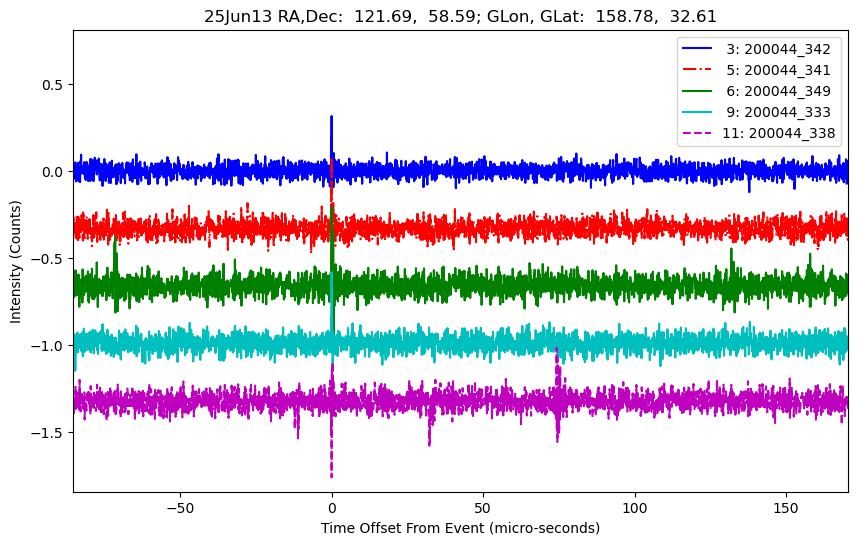Image resolution: width=858 pixels, height=545 pixels.
Task: Click the y-axis tick label −1.5
Action: pos(48,433)
